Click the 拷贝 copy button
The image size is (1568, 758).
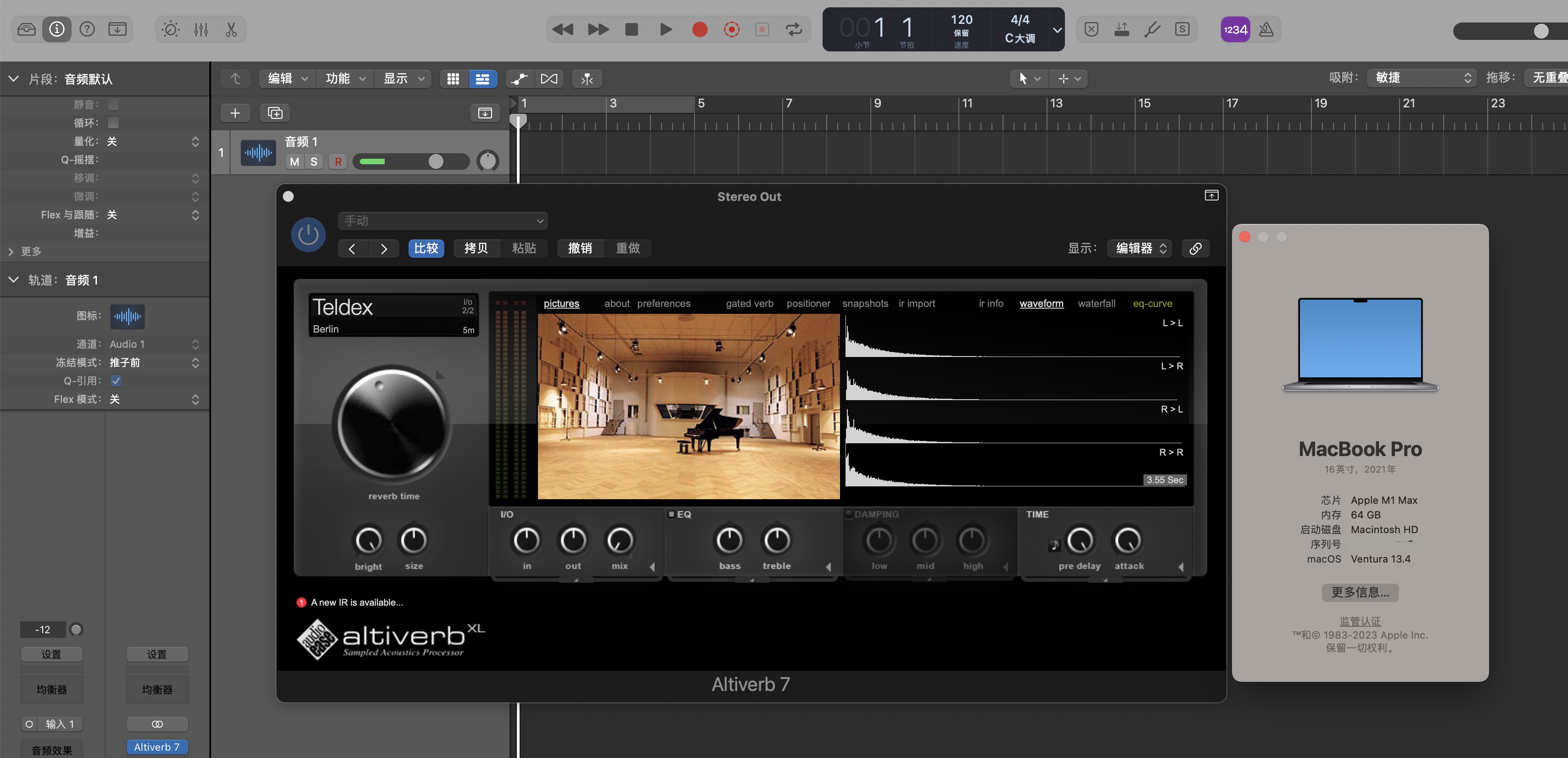pos(476,248)
